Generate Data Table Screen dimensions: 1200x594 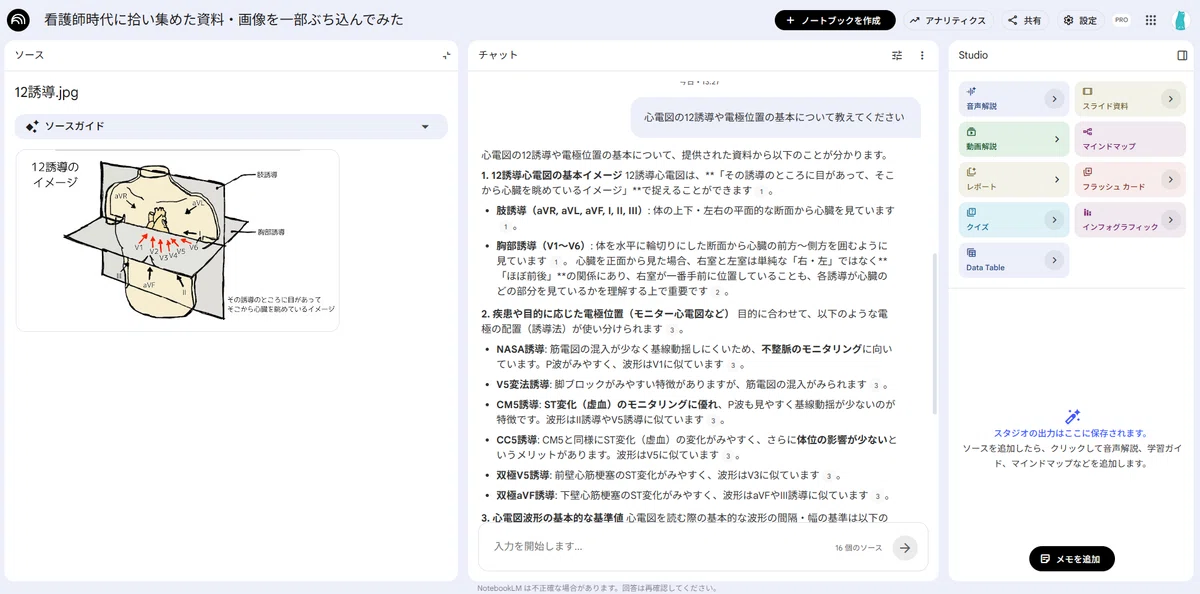pyautogui.click(x=1014, y=260)
